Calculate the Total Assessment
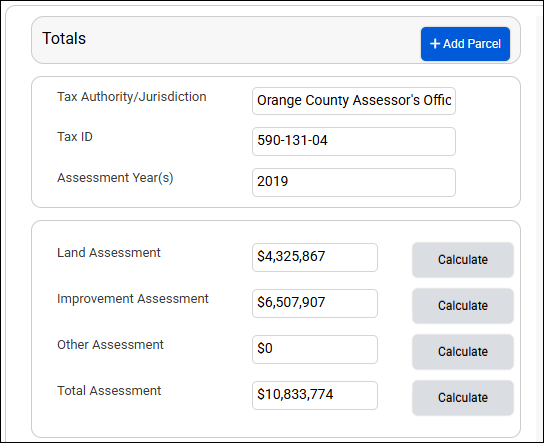 (x=463, y=398)
